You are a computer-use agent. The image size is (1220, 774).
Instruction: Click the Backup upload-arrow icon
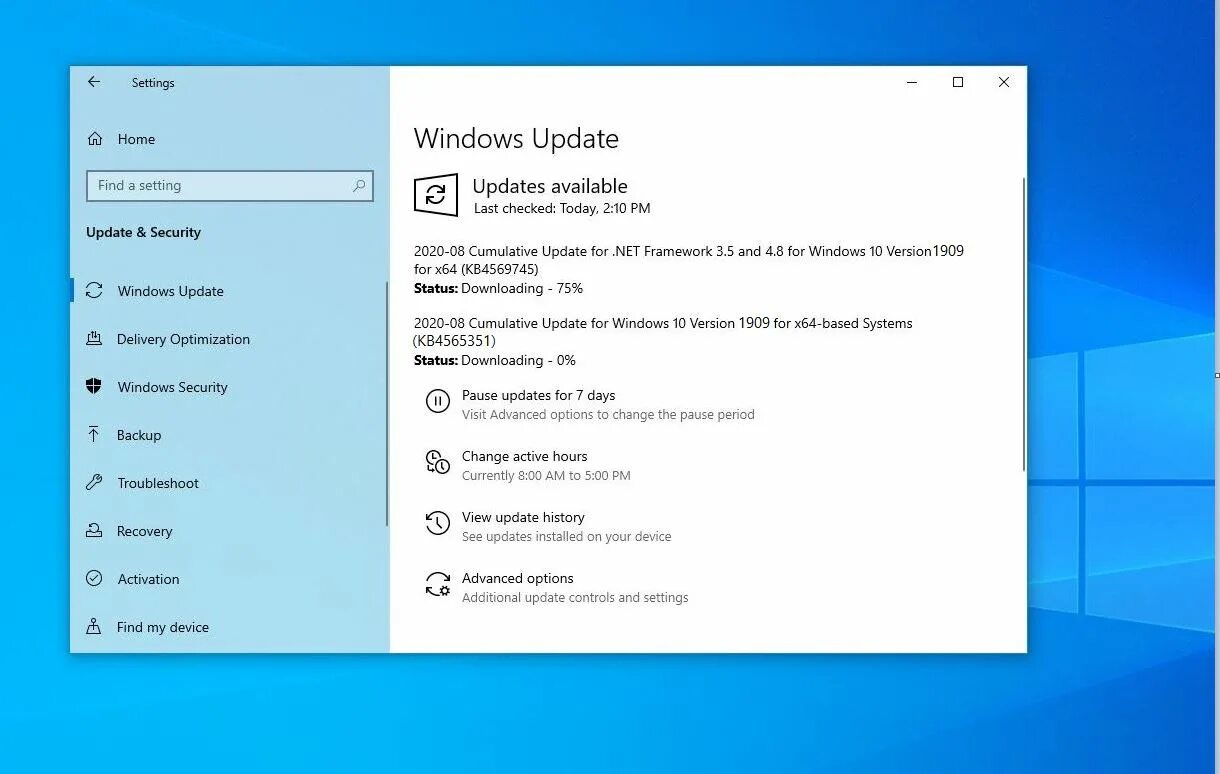(94, 434)
